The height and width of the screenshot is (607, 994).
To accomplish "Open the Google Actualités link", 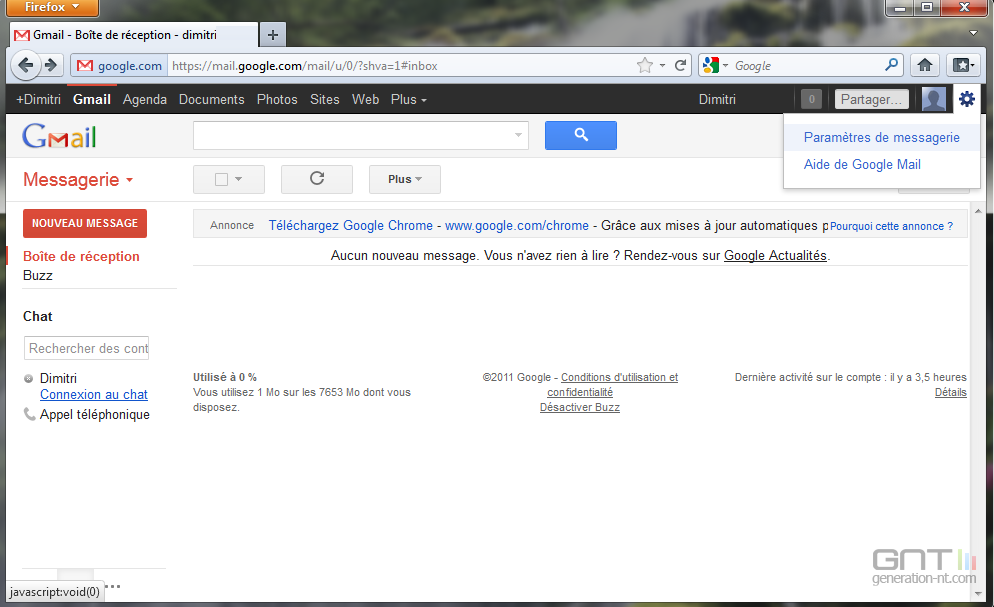I will (775, 255).
